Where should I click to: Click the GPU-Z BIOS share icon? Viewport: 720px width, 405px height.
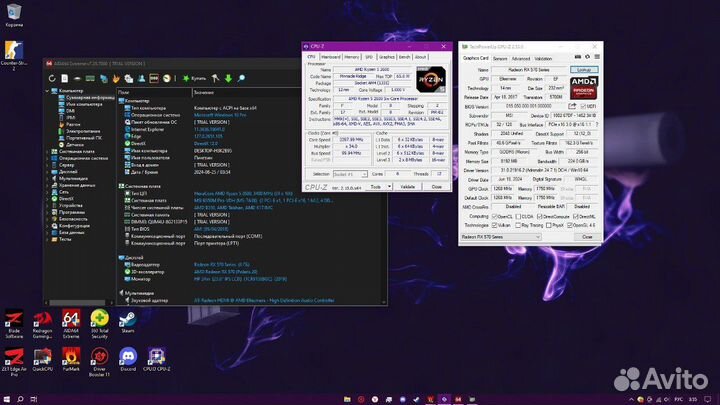(574, 105)
